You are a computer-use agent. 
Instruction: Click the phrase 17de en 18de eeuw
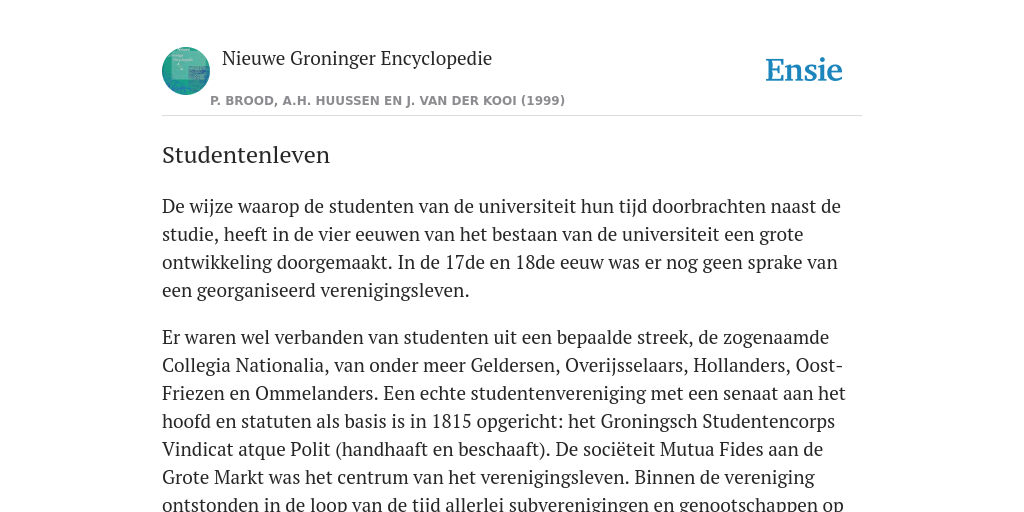tap(515, 263)
